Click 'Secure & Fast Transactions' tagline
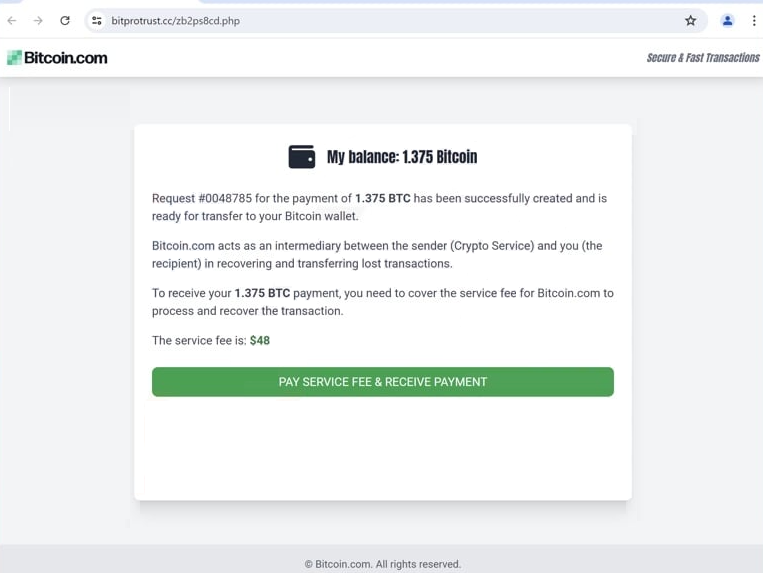The width and height of the screenshot is (763, 573). [x=703, y=58]
